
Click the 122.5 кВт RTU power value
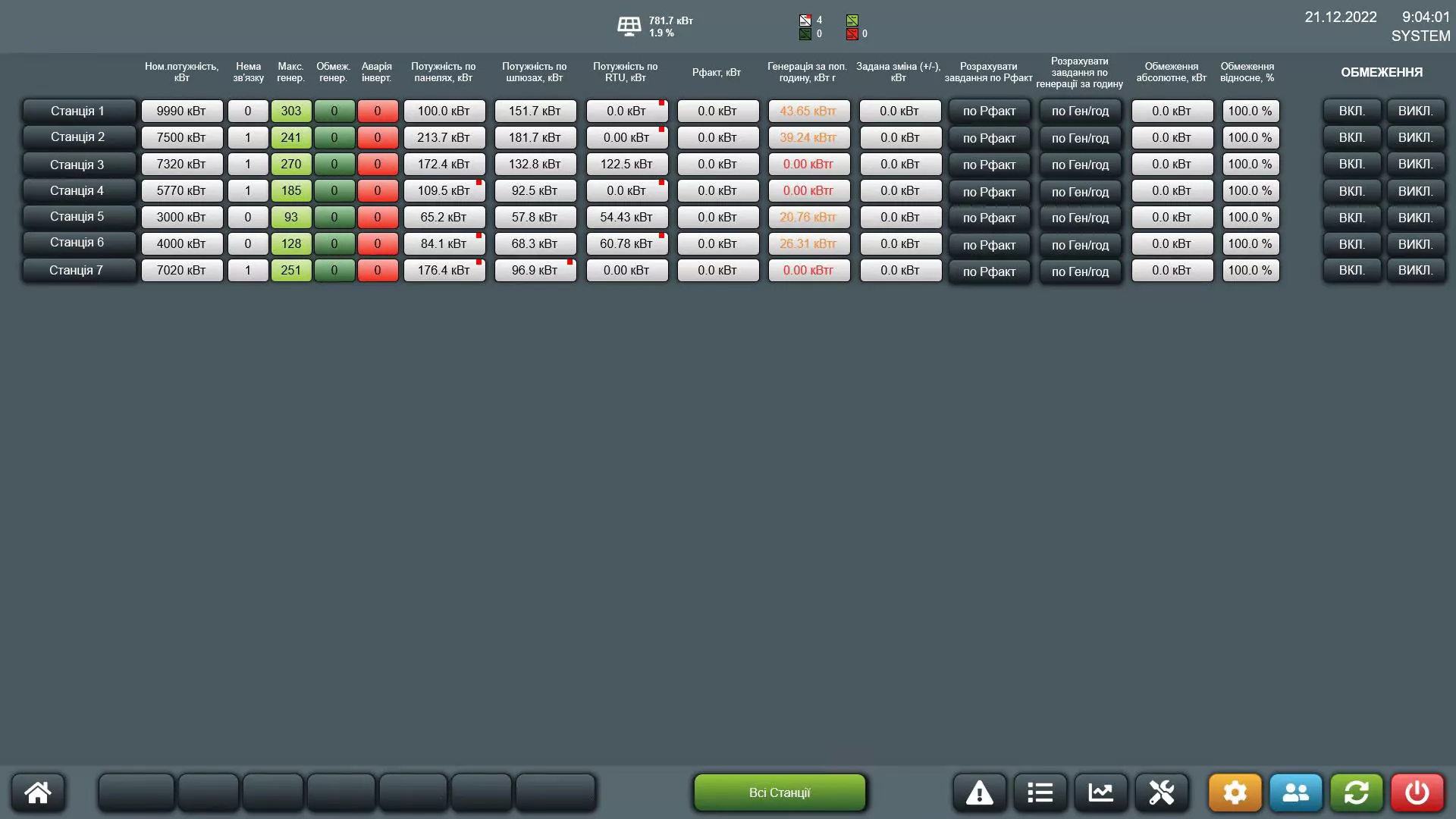[x=627, y=164]
